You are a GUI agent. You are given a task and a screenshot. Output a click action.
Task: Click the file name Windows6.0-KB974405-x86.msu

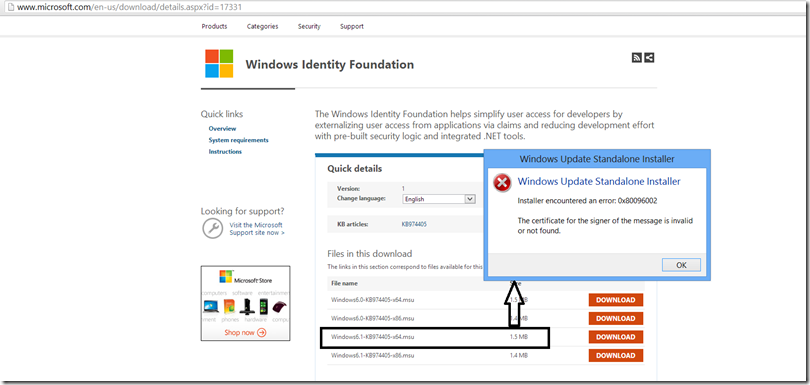click(372, 318)
